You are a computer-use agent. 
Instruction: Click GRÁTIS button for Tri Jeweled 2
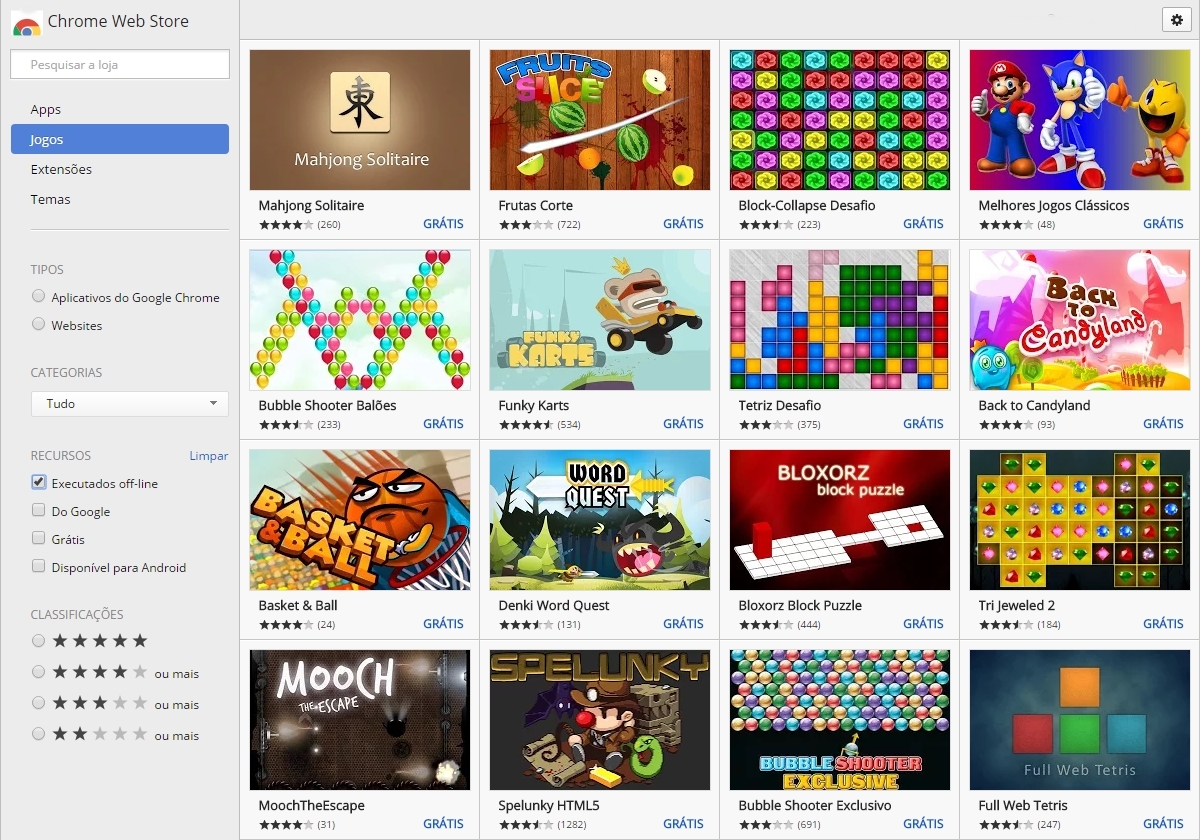point(1163,623)
